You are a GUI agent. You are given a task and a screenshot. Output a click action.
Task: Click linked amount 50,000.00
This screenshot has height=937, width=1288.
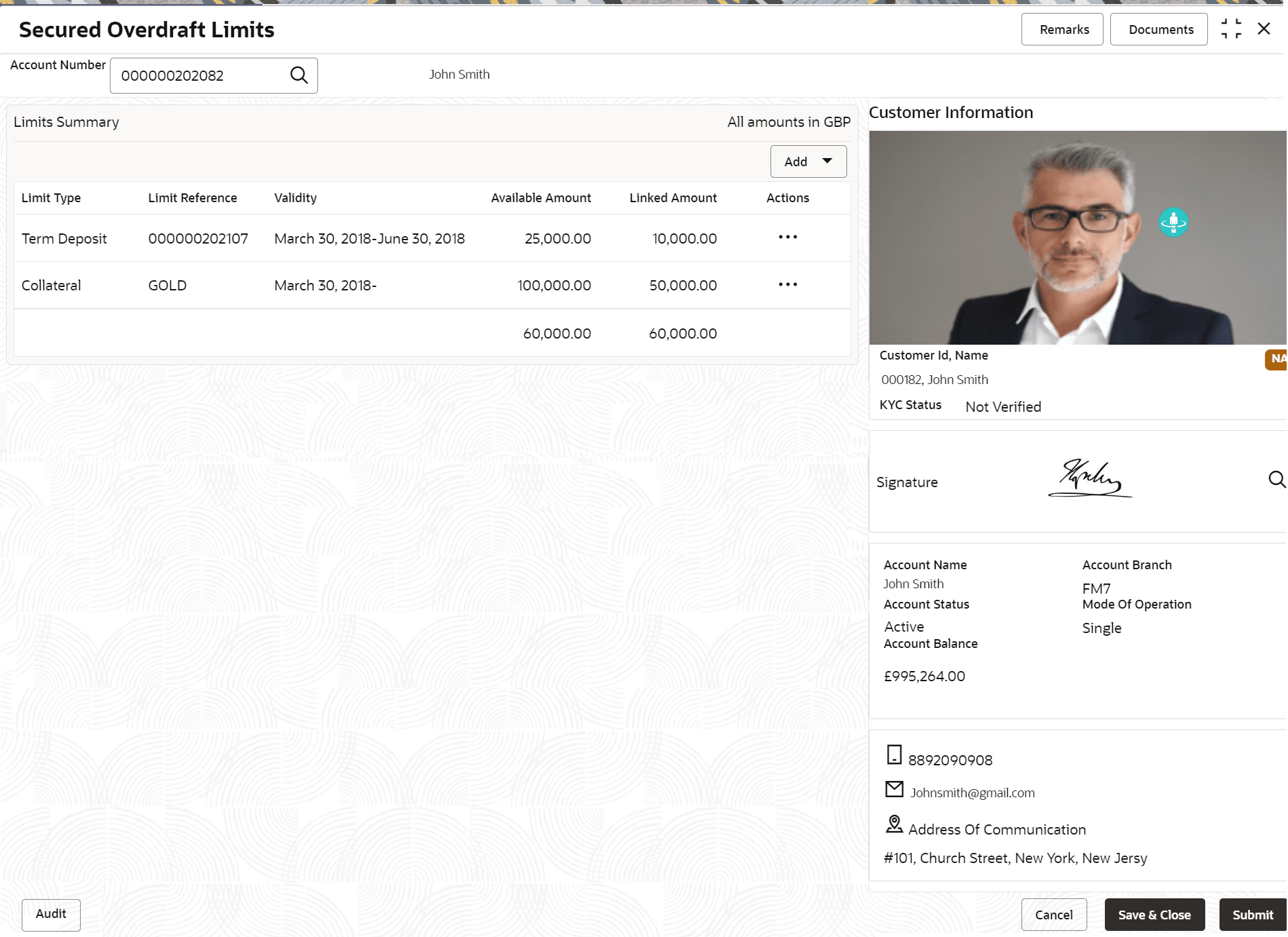point(683,286)
